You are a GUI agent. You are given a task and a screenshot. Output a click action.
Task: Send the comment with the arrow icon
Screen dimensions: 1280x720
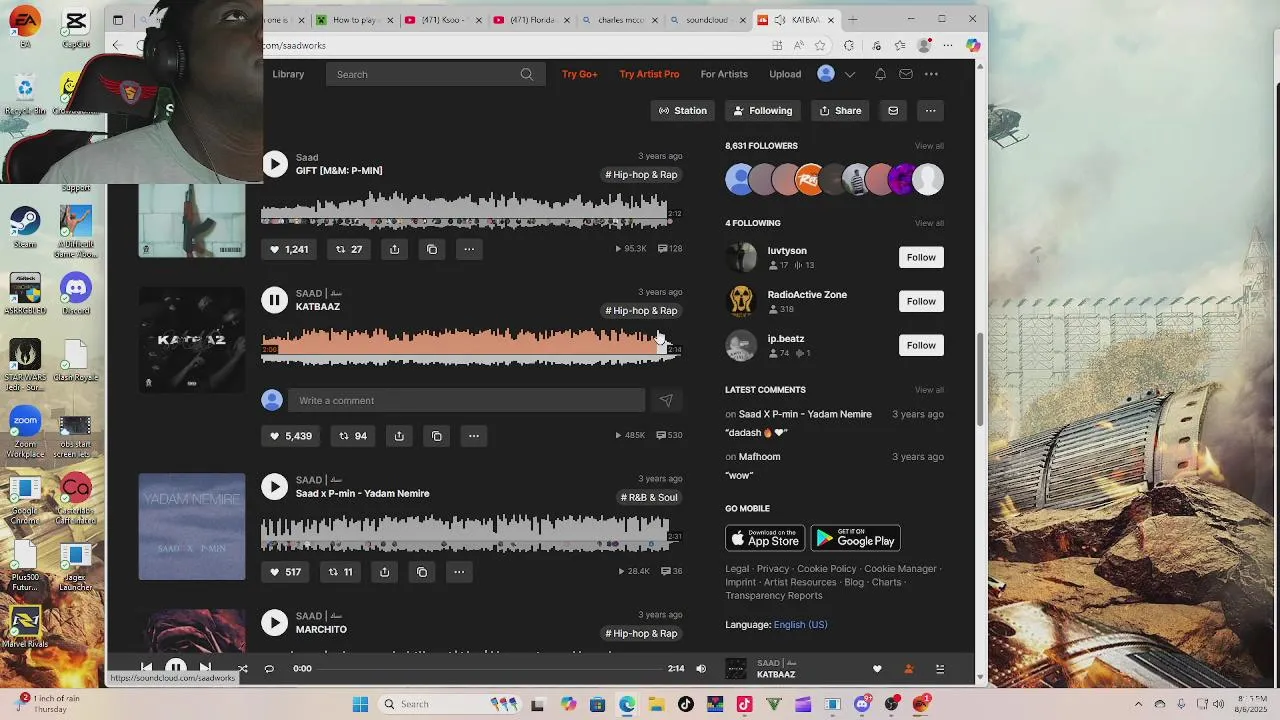(666, 400)
